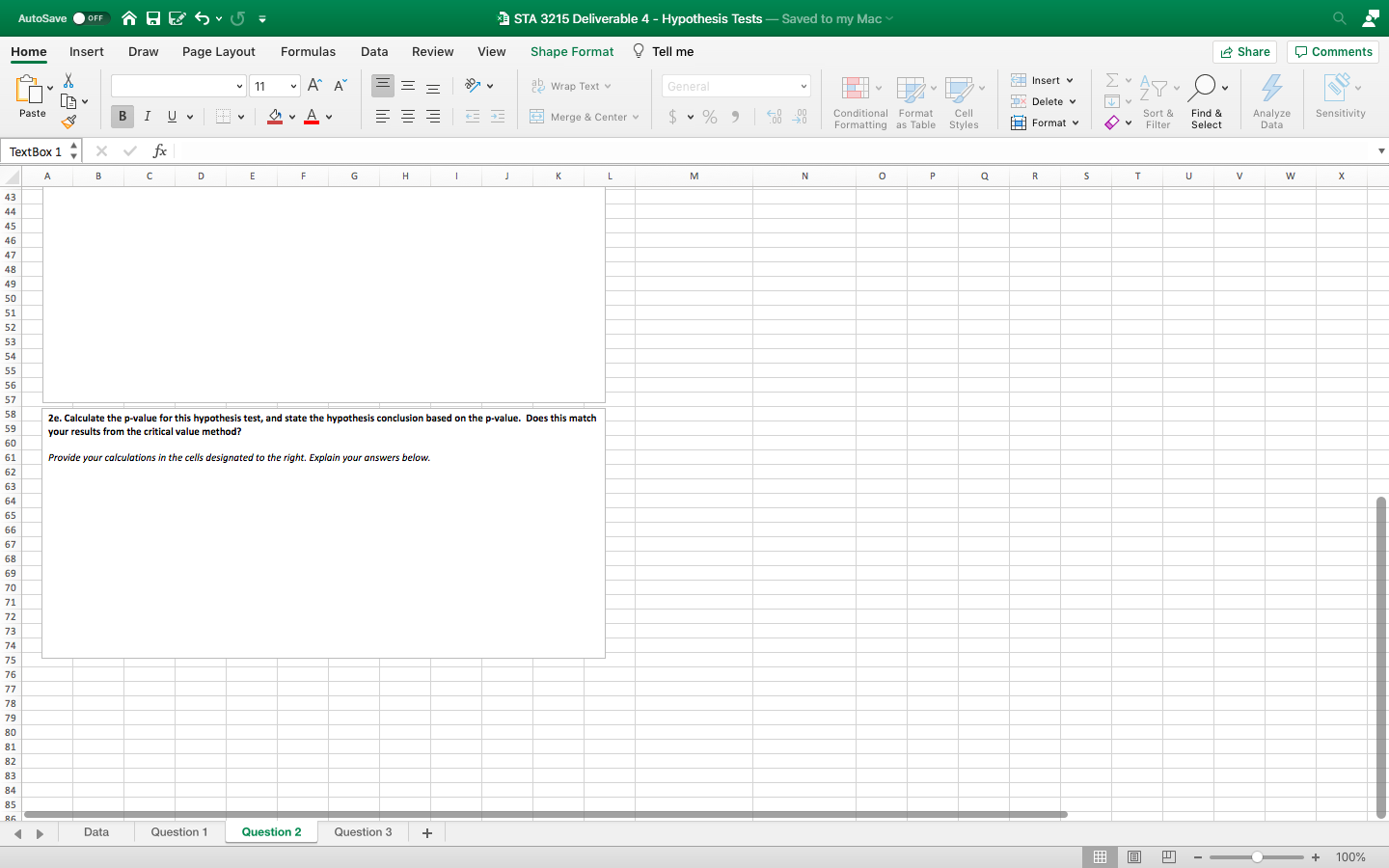Open Conditional Formatting
This screenshot has width=1389, height=868.
859,102
